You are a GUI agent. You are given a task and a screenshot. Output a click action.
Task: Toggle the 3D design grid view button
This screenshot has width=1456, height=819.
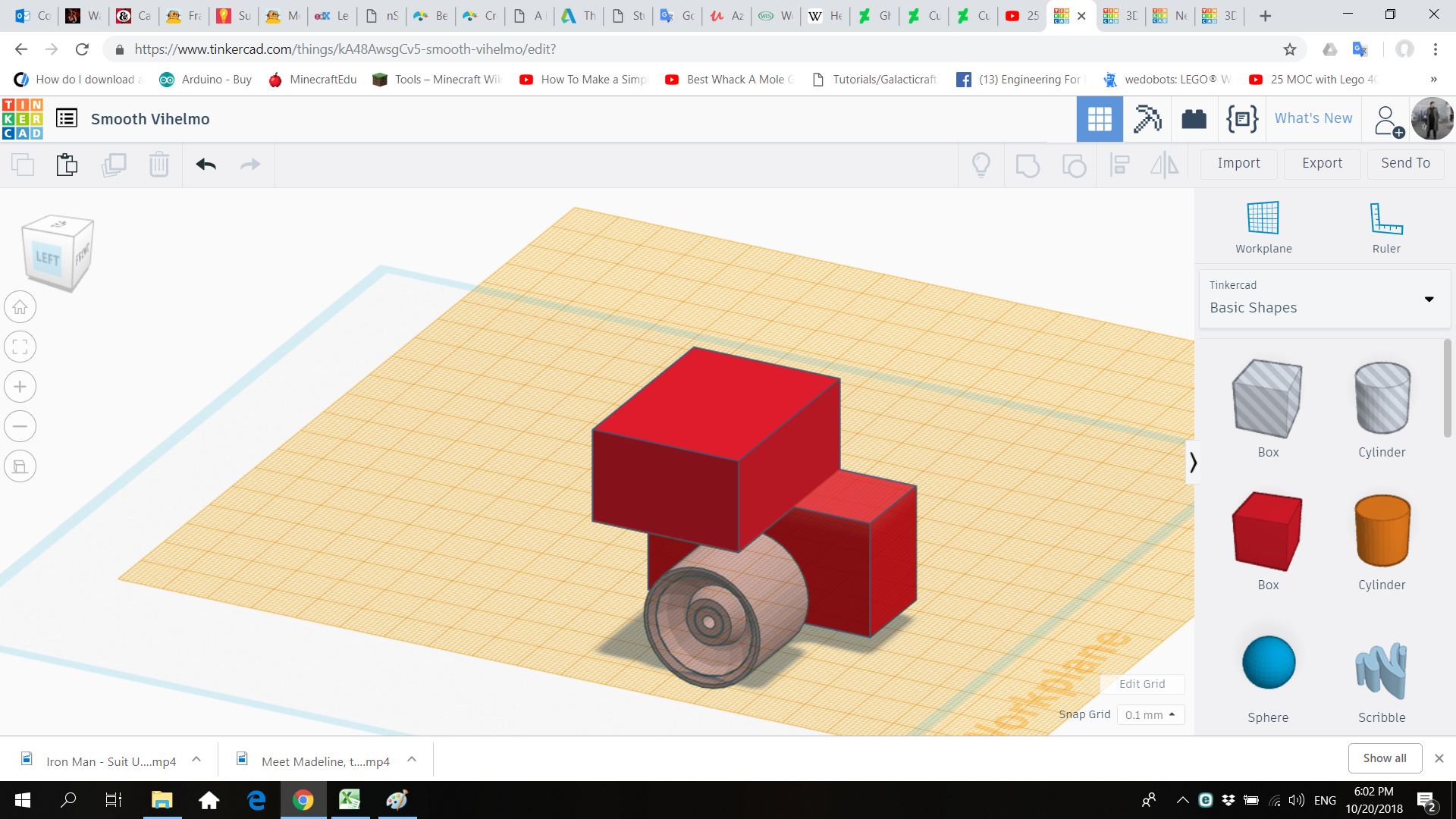(x=1099, y=119)
